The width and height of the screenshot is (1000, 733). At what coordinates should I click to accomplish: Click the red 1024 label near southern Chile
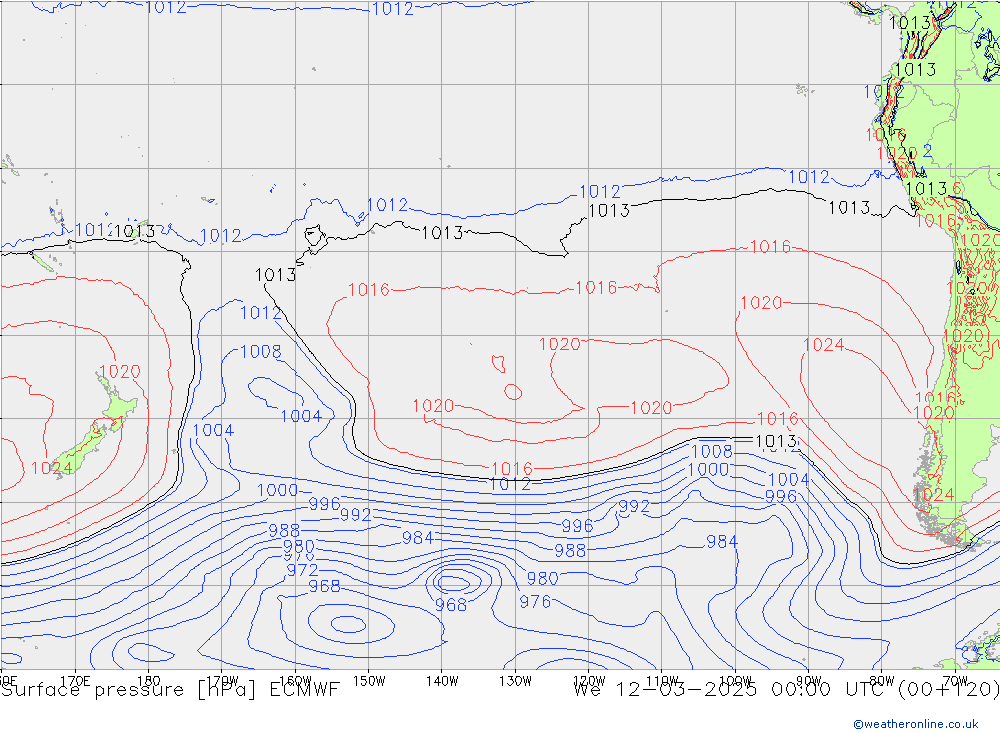tap(934, 494)
